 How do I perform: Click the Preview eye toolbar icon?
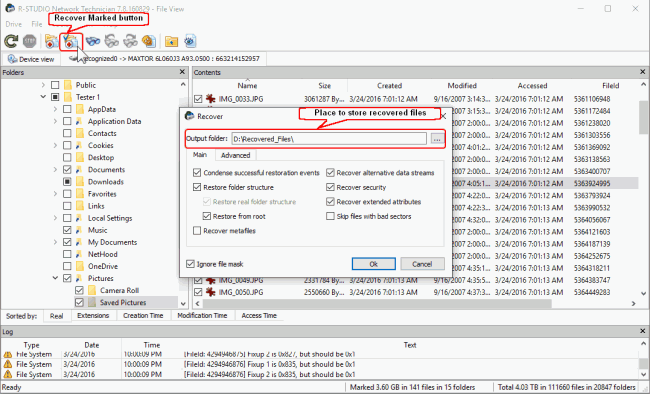point(189,41)
